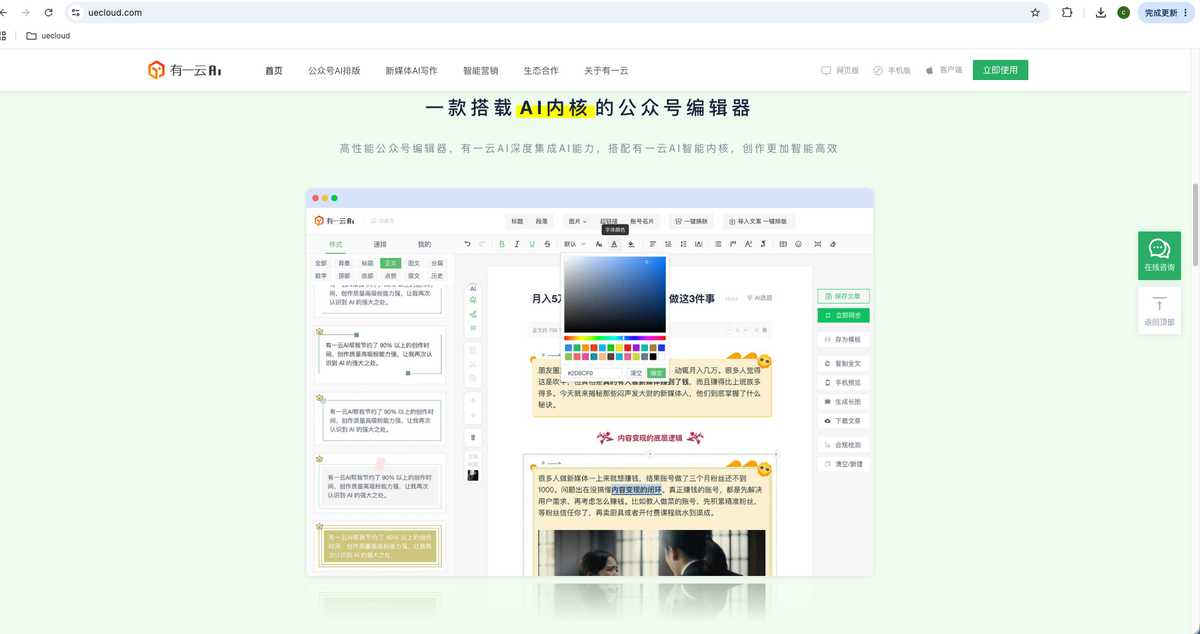Toggle italic I in editor toolbar
1200x634 pixels.
tap(517, 244)
